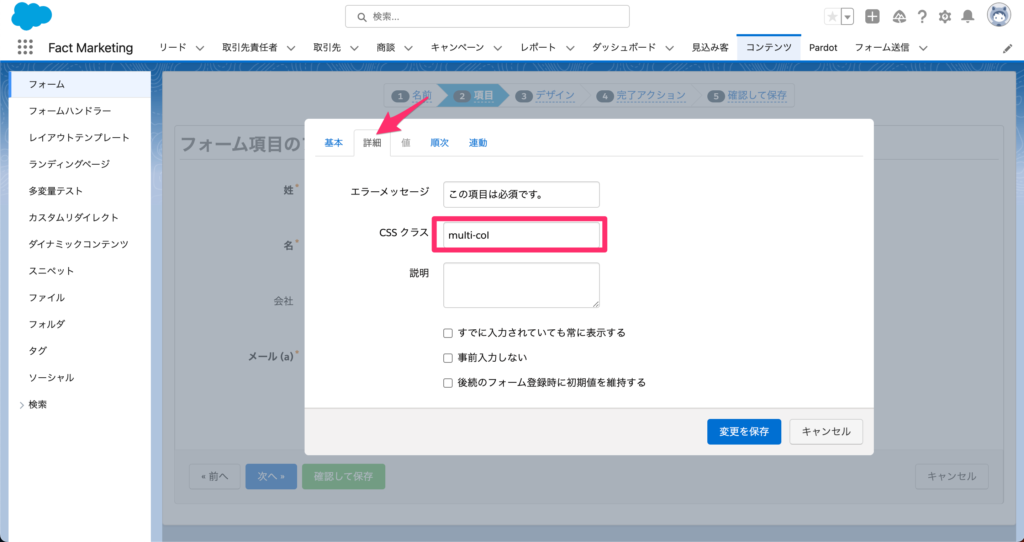The width and height of the screenshot is (1024, 542).
Task: Enable 事前入力しない checkbox
Action: click(448, 358)
